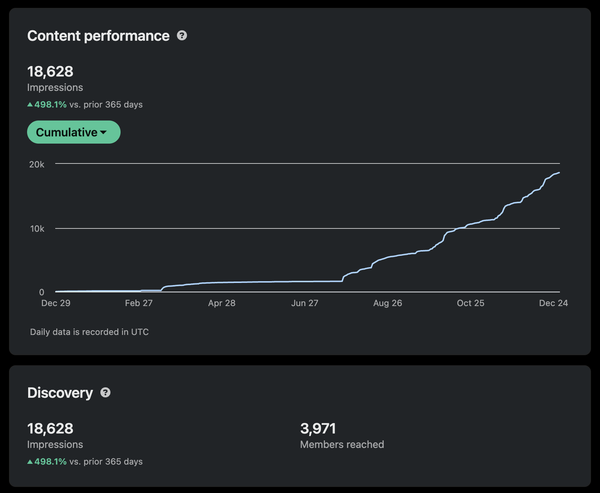Image resolution: width=600 pixels, height=493 pixels.
Task: Click the 18,628 impressions figure under Discovery
Action: (x=50, y=428)
